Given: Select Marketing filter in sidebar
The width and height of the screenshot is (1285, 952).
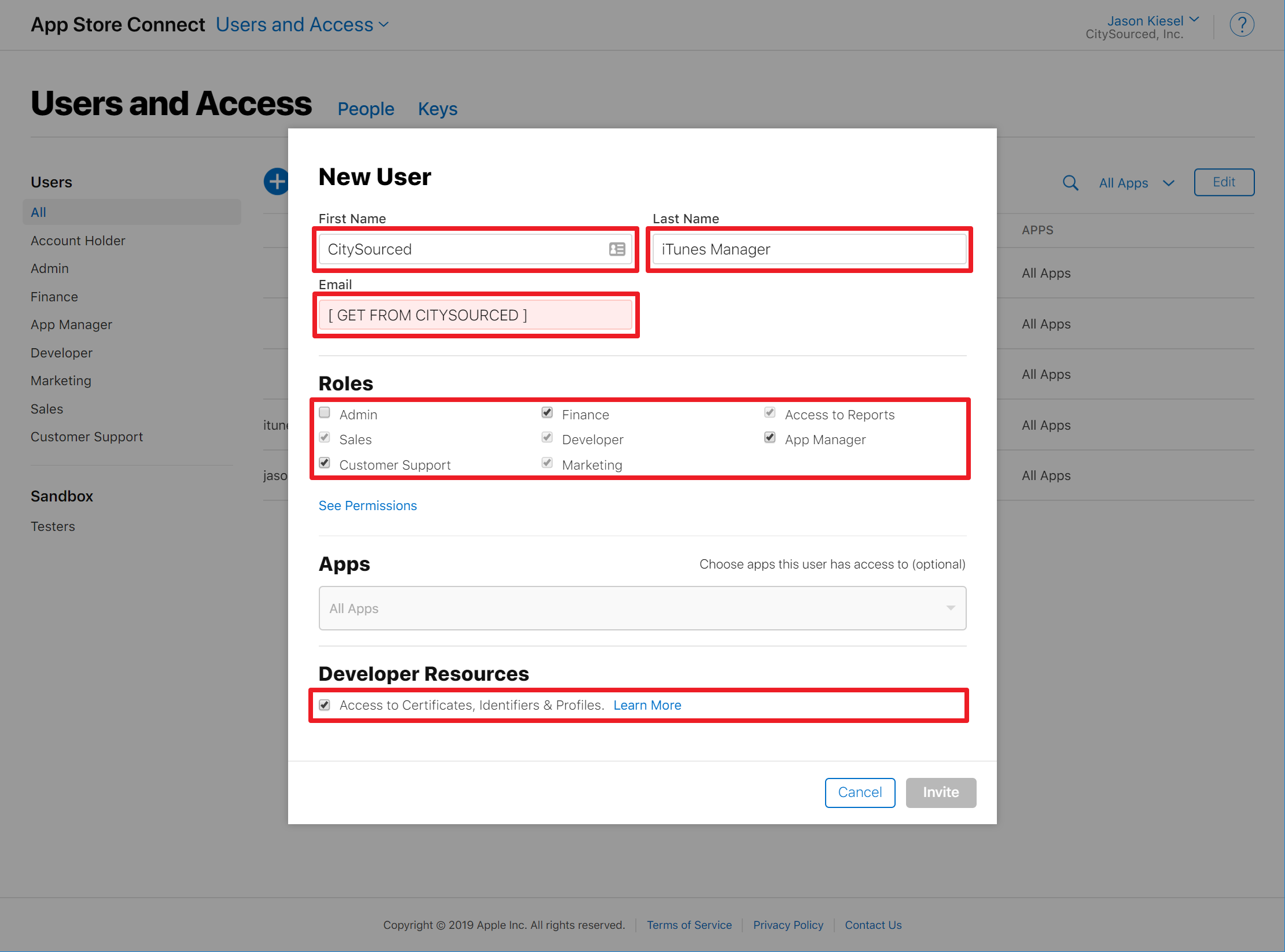Looking at the screenshot, I should click(61, 381).
